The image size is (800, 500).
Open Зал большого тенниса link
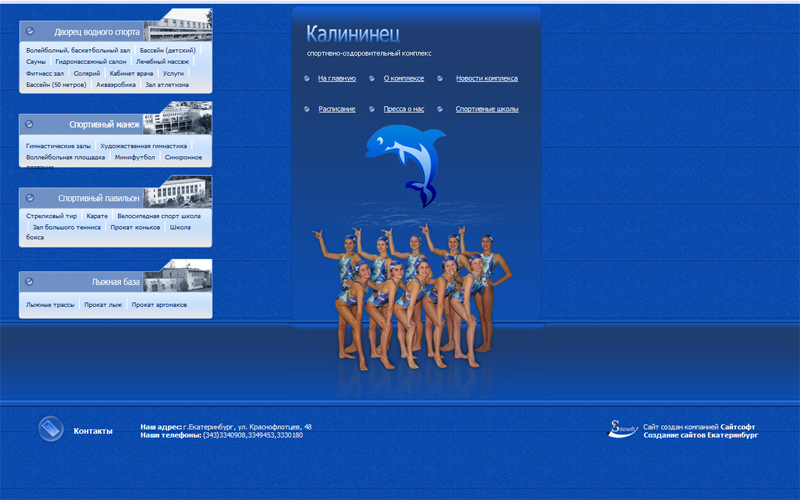pos(66,227)
